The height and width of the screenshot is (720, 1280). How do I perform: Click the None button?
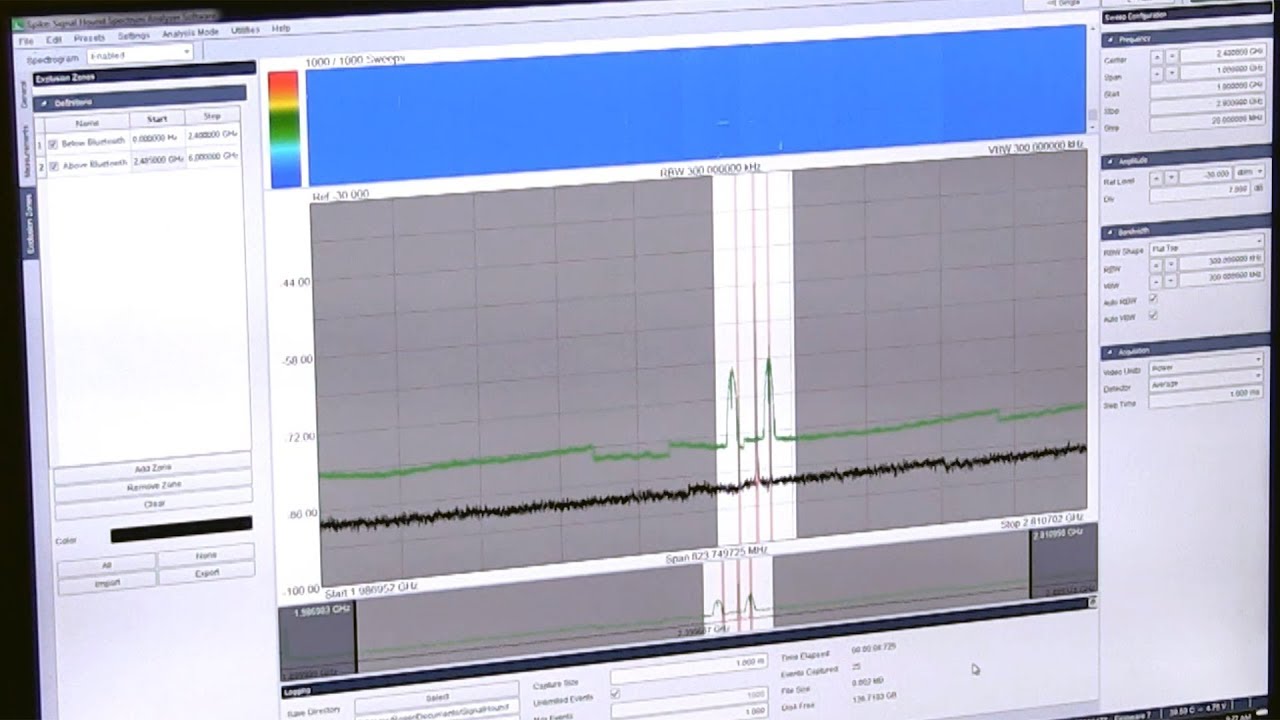[206, 555]
